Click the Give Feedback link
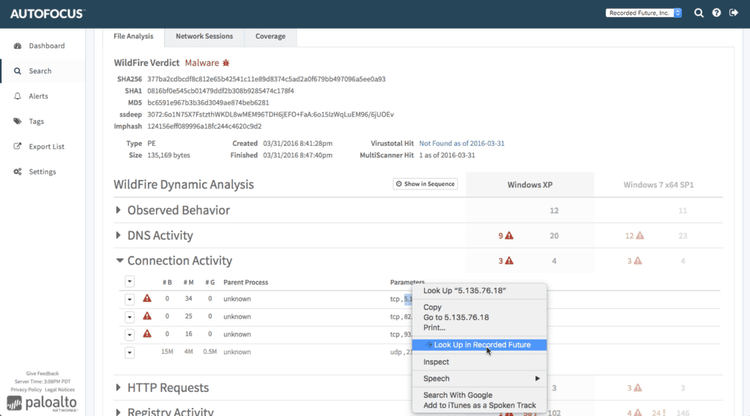This screenshot has height=416, width=750. click(42, 373)
